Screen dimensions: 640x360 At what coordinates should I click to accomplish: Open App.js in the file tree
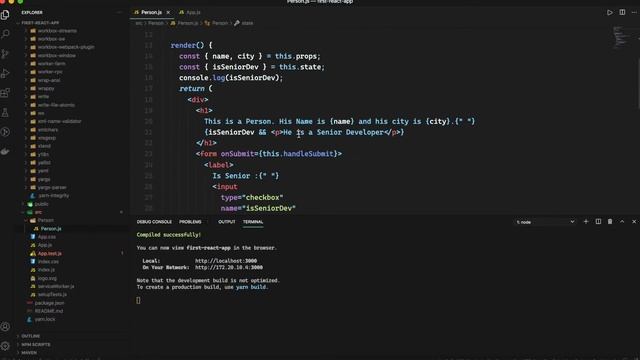[45, 245]
